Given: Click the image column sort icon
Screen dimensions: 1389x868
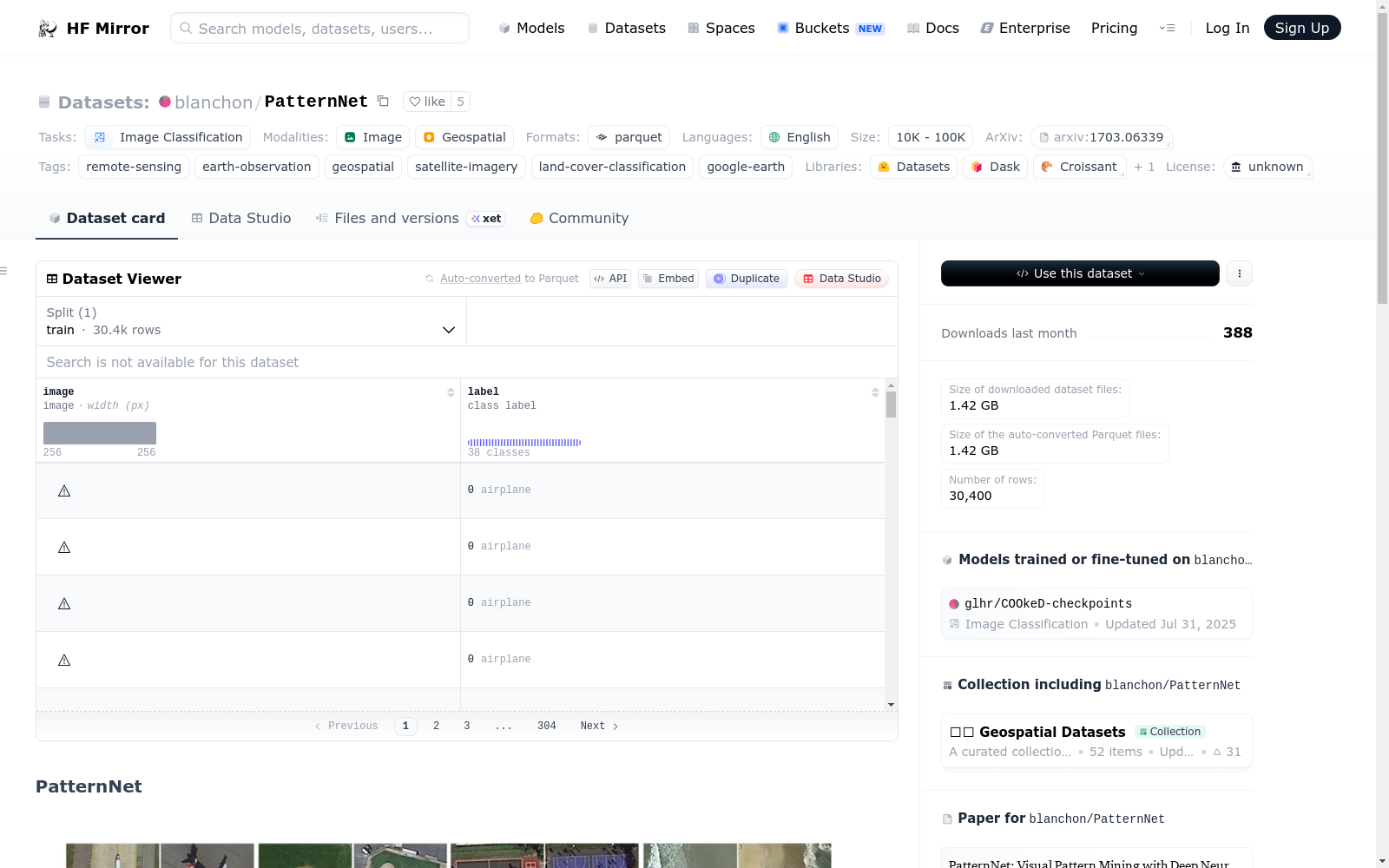Looking at the screenshot, I should (451, 392).
